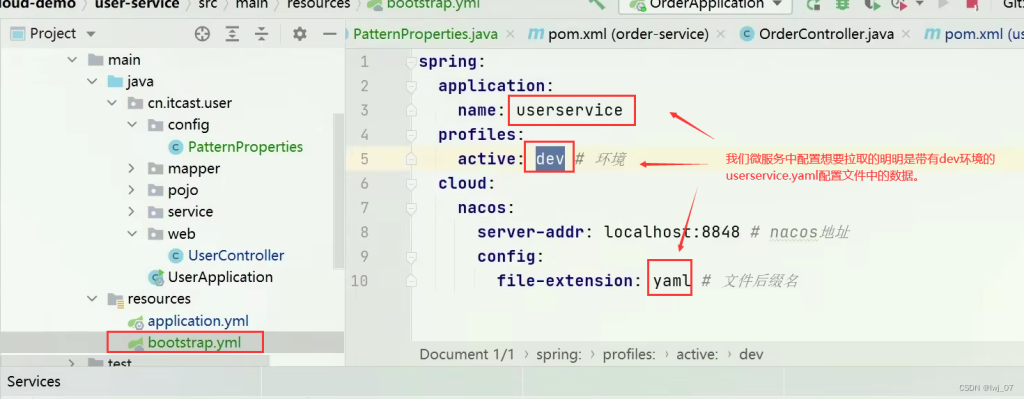Click the UserController class icon in tree

point(176,255)
